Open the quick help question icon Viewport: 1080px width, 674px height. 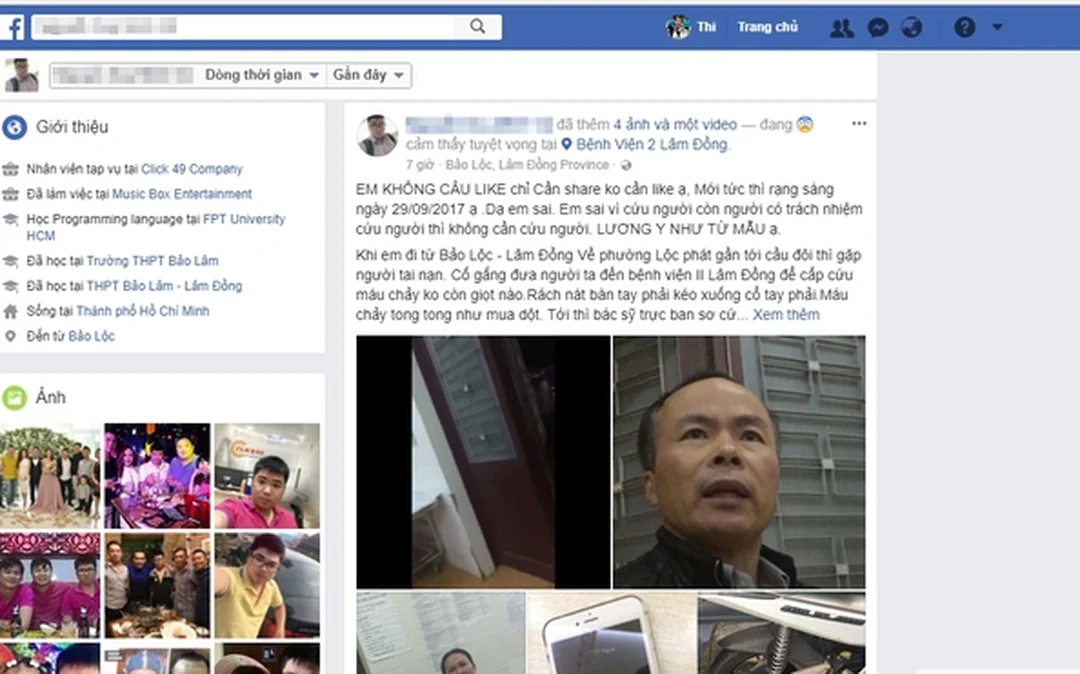964,28
